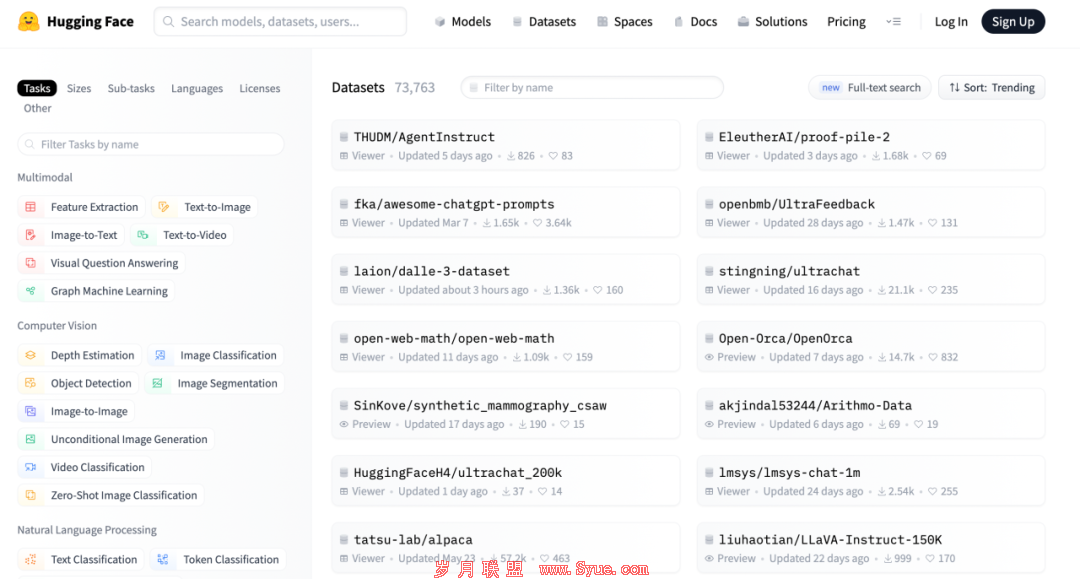The height and width of the screenshot is (579, 1080).
Task: Click the Object Detection icon
Action: click(30, 383)
